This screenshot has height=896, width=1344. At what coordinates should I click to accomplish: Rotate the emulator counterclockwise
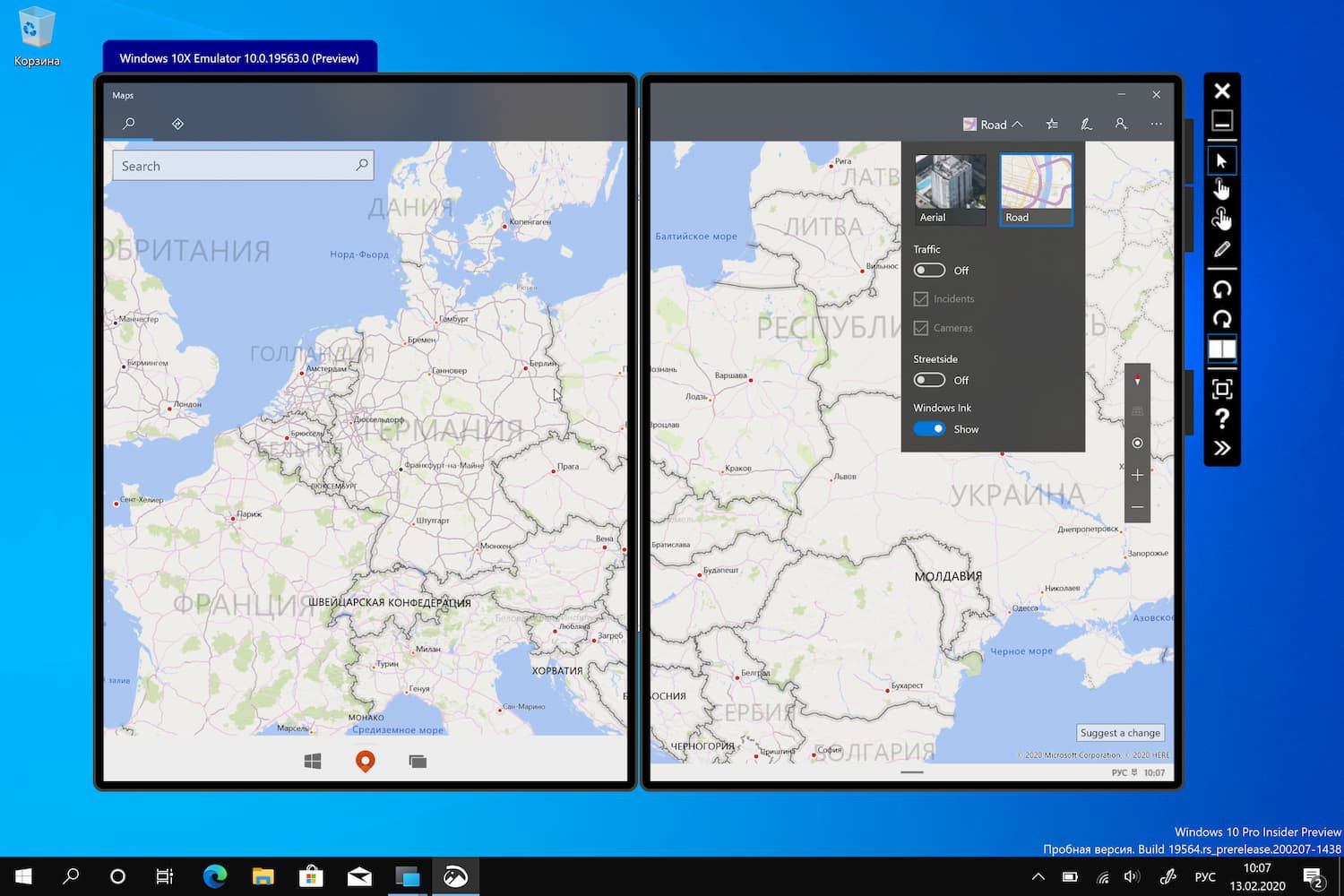pos(1222,289)
